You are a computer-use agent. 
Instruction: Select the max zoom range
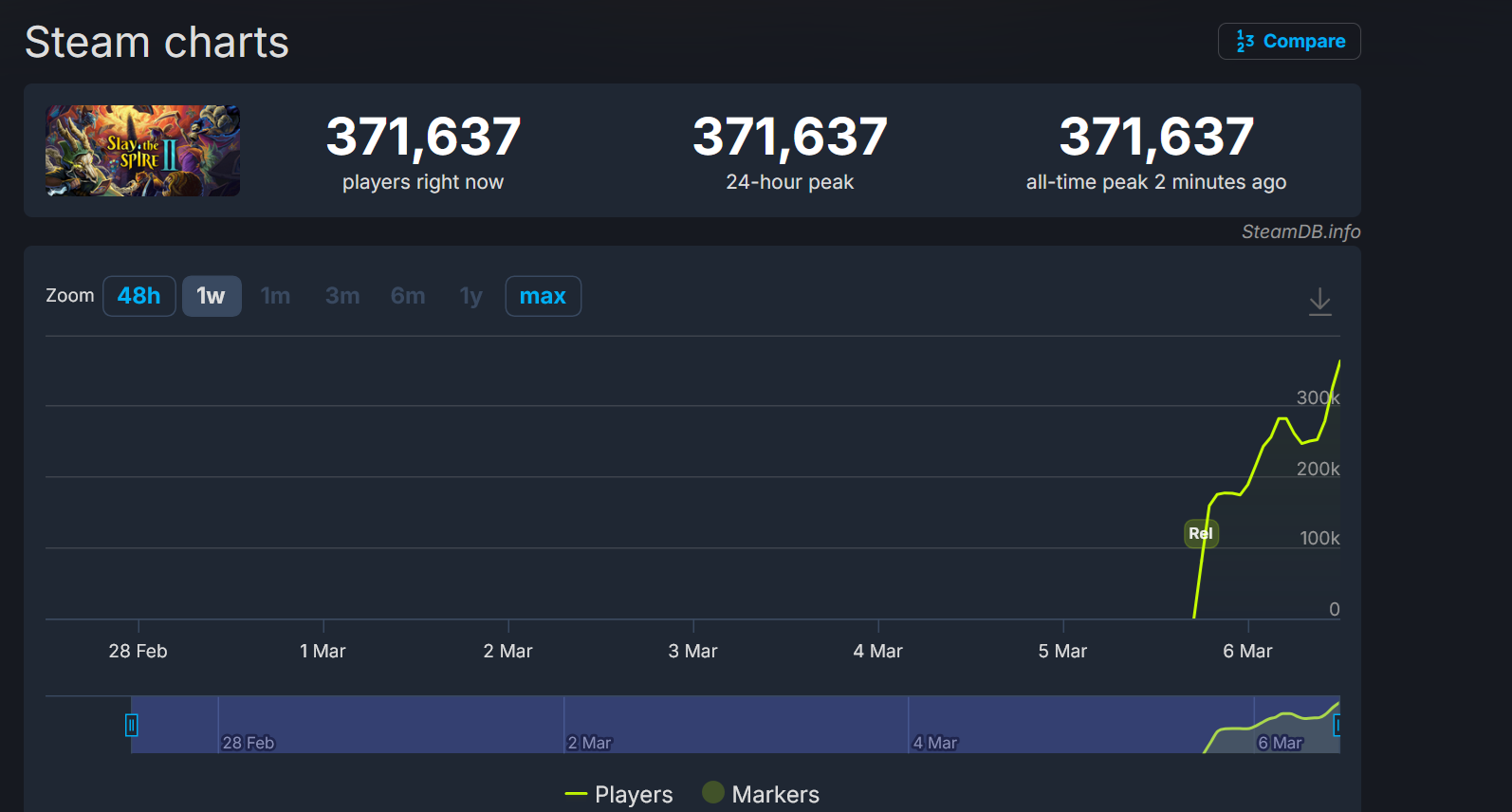543,296
